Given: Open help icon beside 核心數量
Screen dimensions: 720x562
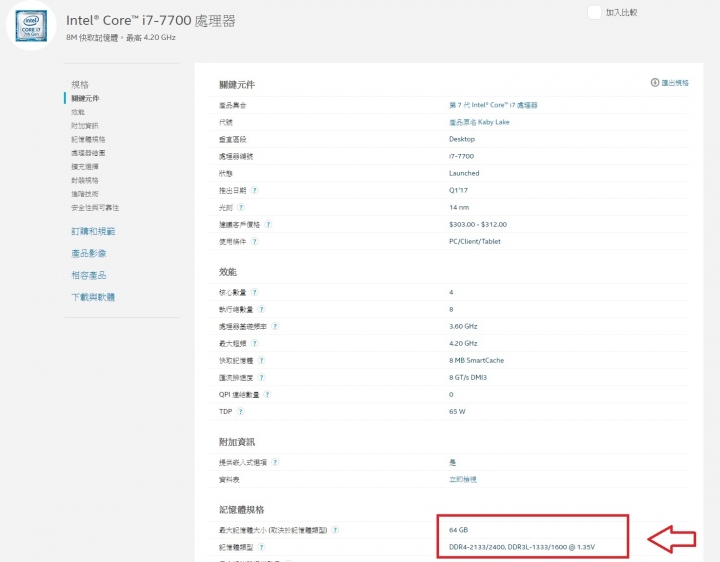Looking at the screenshot, I should pyautogui.click(x=255, y=292).
